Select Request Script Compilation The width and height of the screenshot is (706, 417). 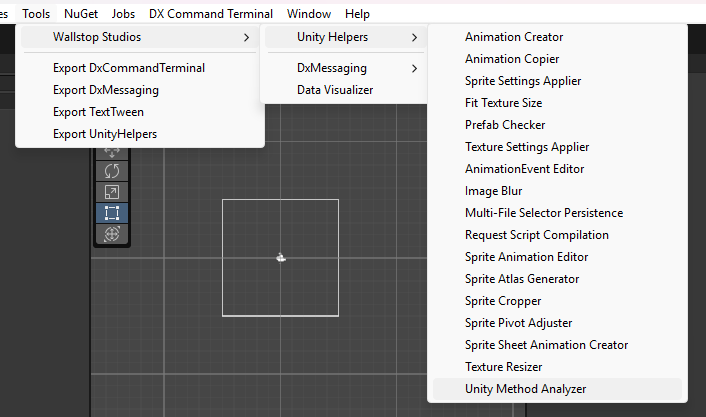click(x=537, y=235)
